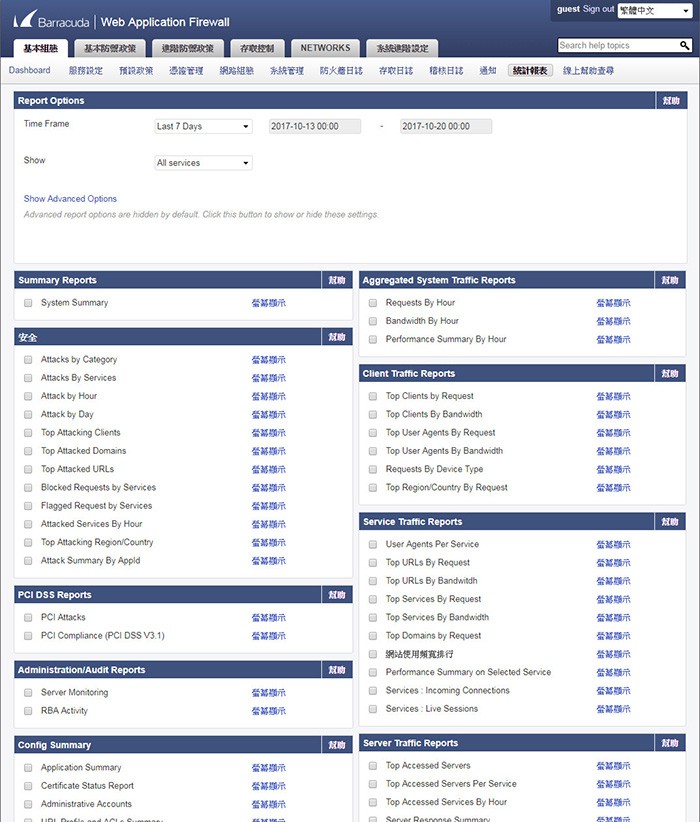Open help for PCI DSS Reports
Viewport: 700px width, 822px height.
coord(337,595)
